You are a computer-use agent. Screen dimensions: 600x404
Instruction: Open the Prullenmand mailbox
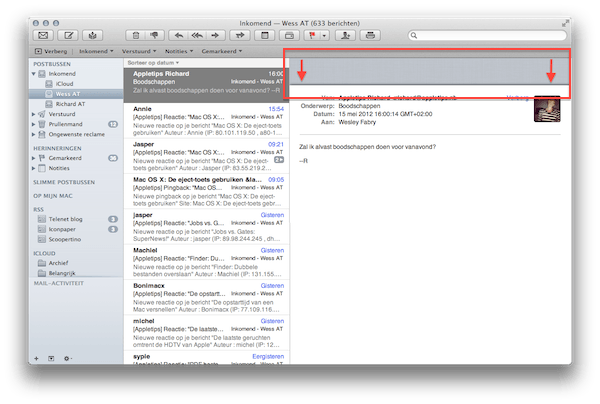point(76,124)
